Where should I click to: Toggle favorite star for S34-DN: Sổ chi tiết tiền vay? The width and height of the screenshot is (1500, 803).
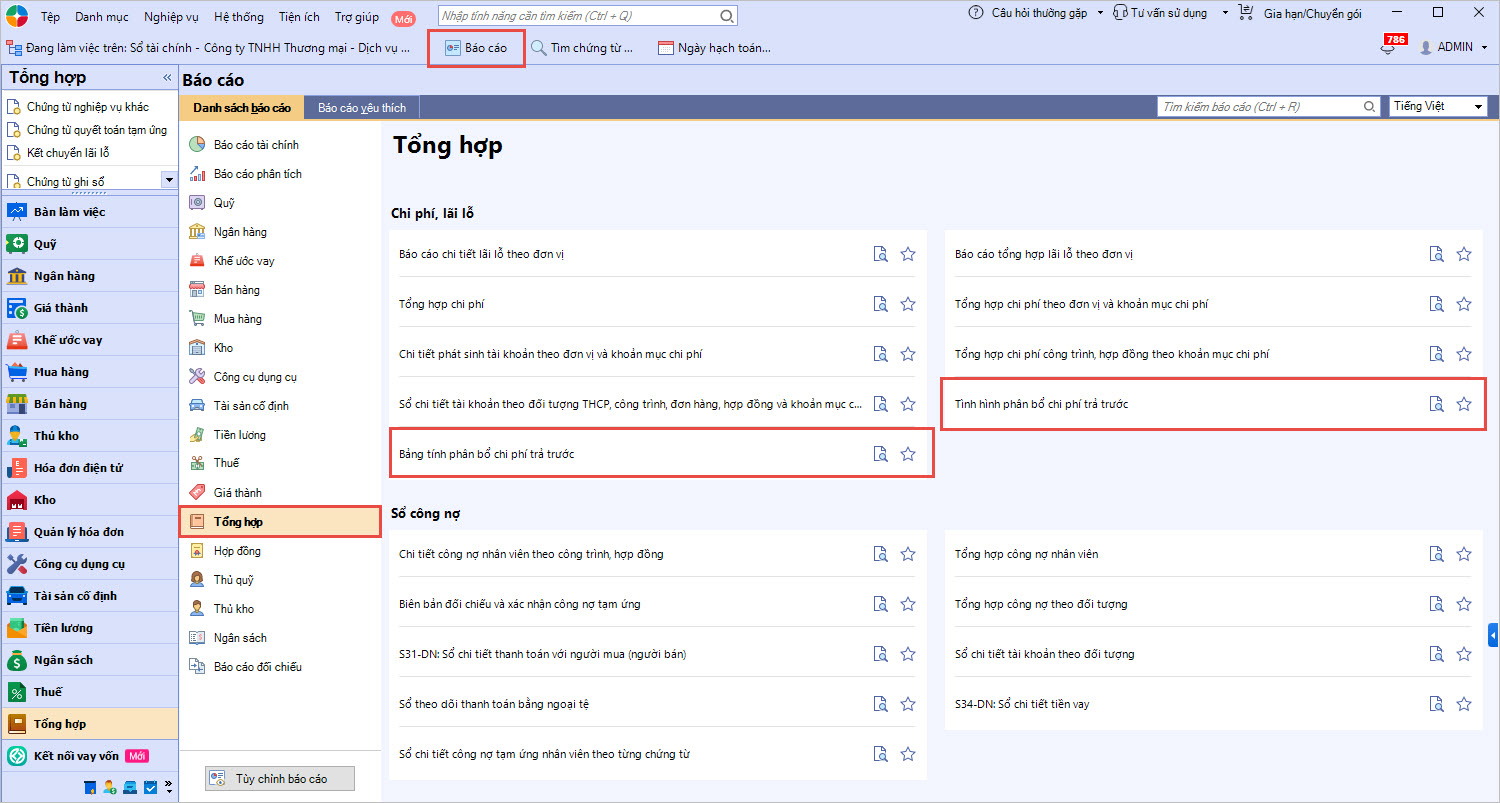[1464, 704]
